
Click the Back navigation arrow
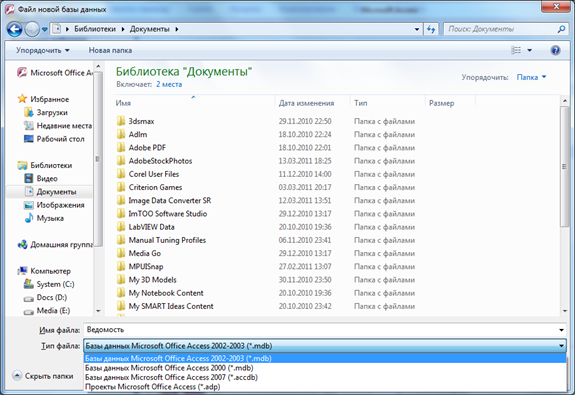pyautogui.click(x=15, y=29)
